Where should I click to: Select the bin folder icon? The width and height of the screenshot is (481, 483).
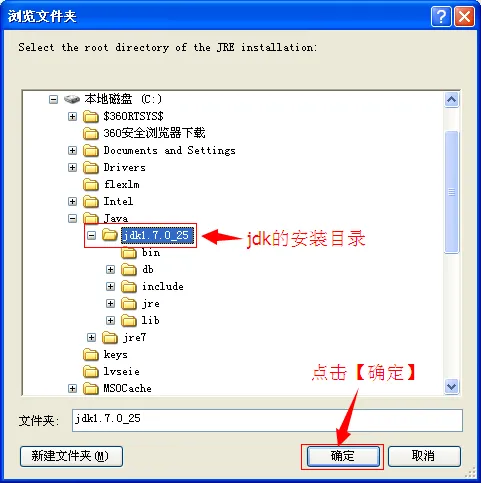click(x=129, y=253)
